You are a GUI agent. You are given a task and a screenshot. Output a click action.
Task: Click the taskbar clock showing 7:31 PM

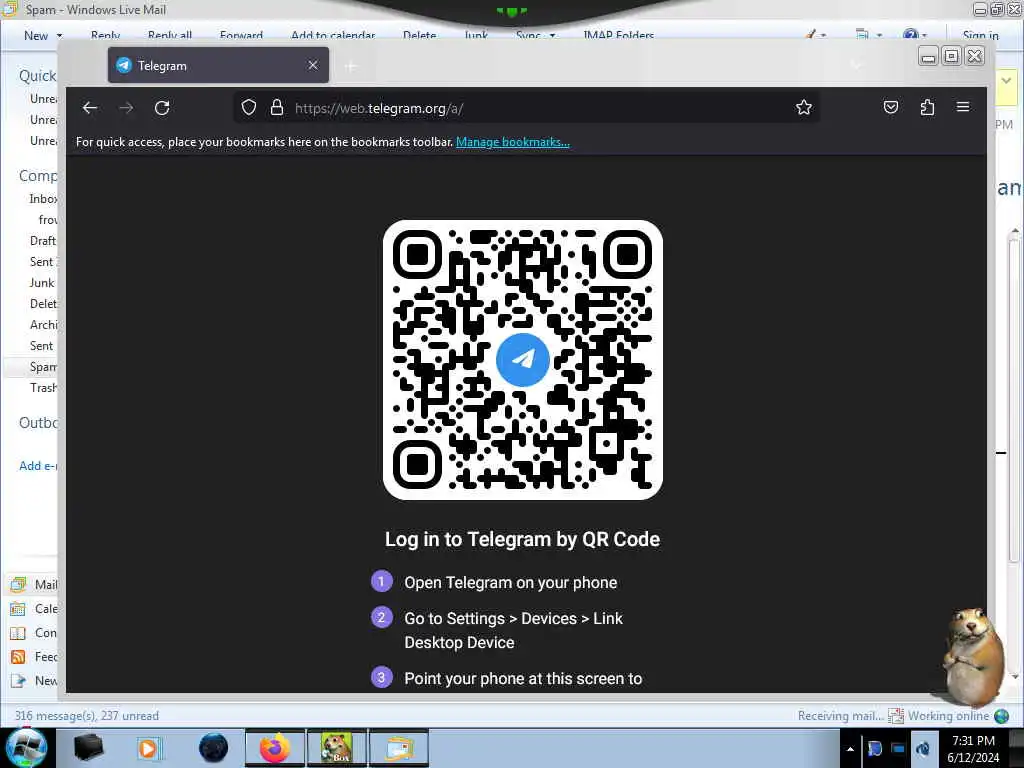pyautogui.click(x=973, y=749)
